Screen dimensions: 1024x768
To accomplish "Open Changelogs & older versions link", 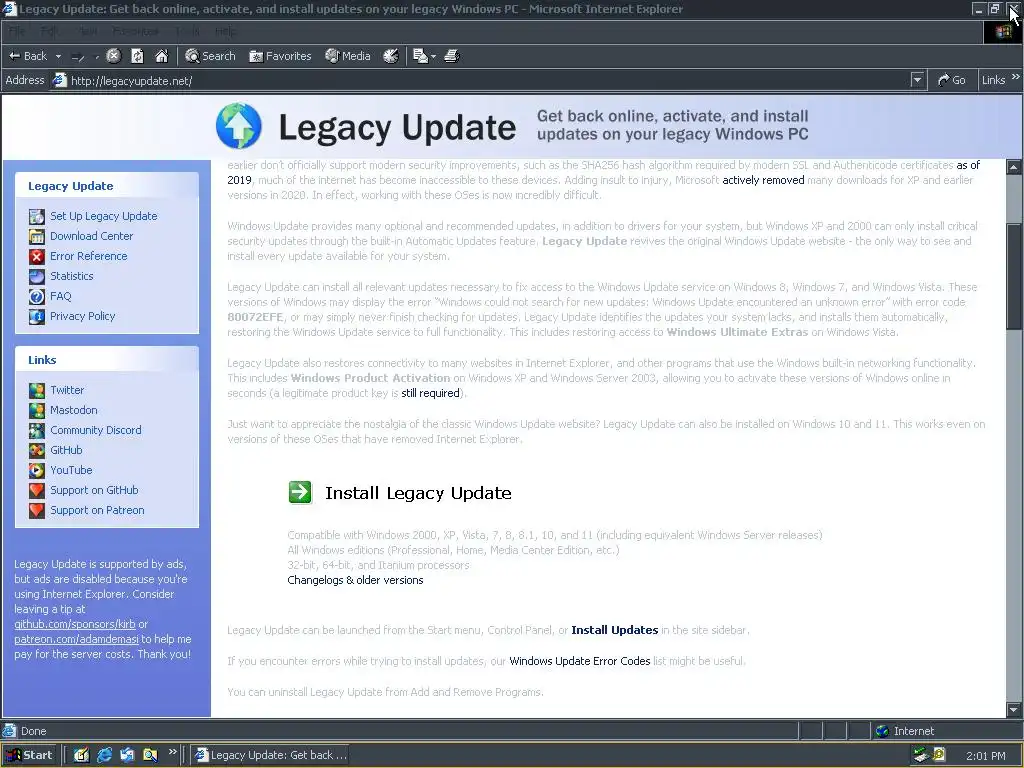I will click(355, 580).
